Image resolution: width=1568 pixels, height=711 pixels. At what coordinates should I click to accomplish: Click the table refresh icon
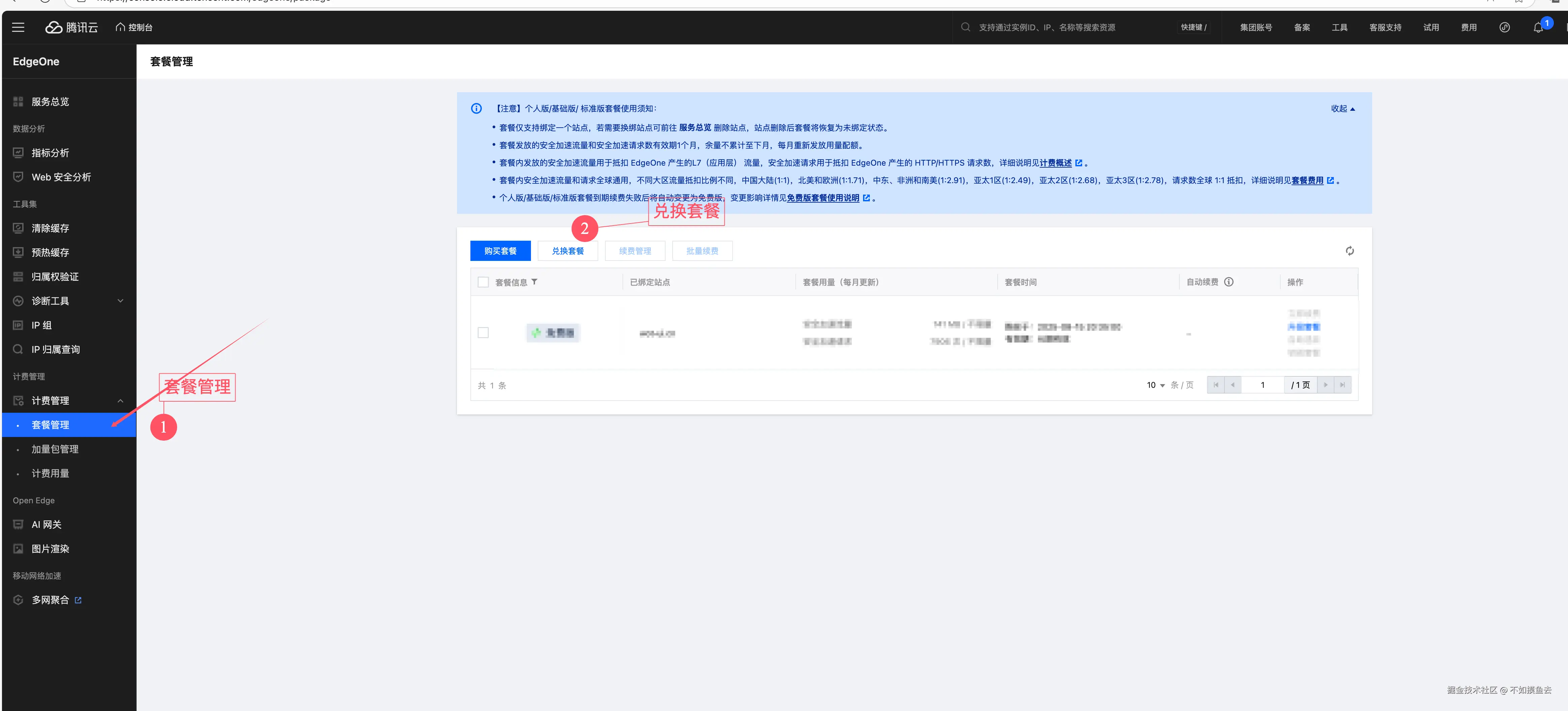point(1350,251)
